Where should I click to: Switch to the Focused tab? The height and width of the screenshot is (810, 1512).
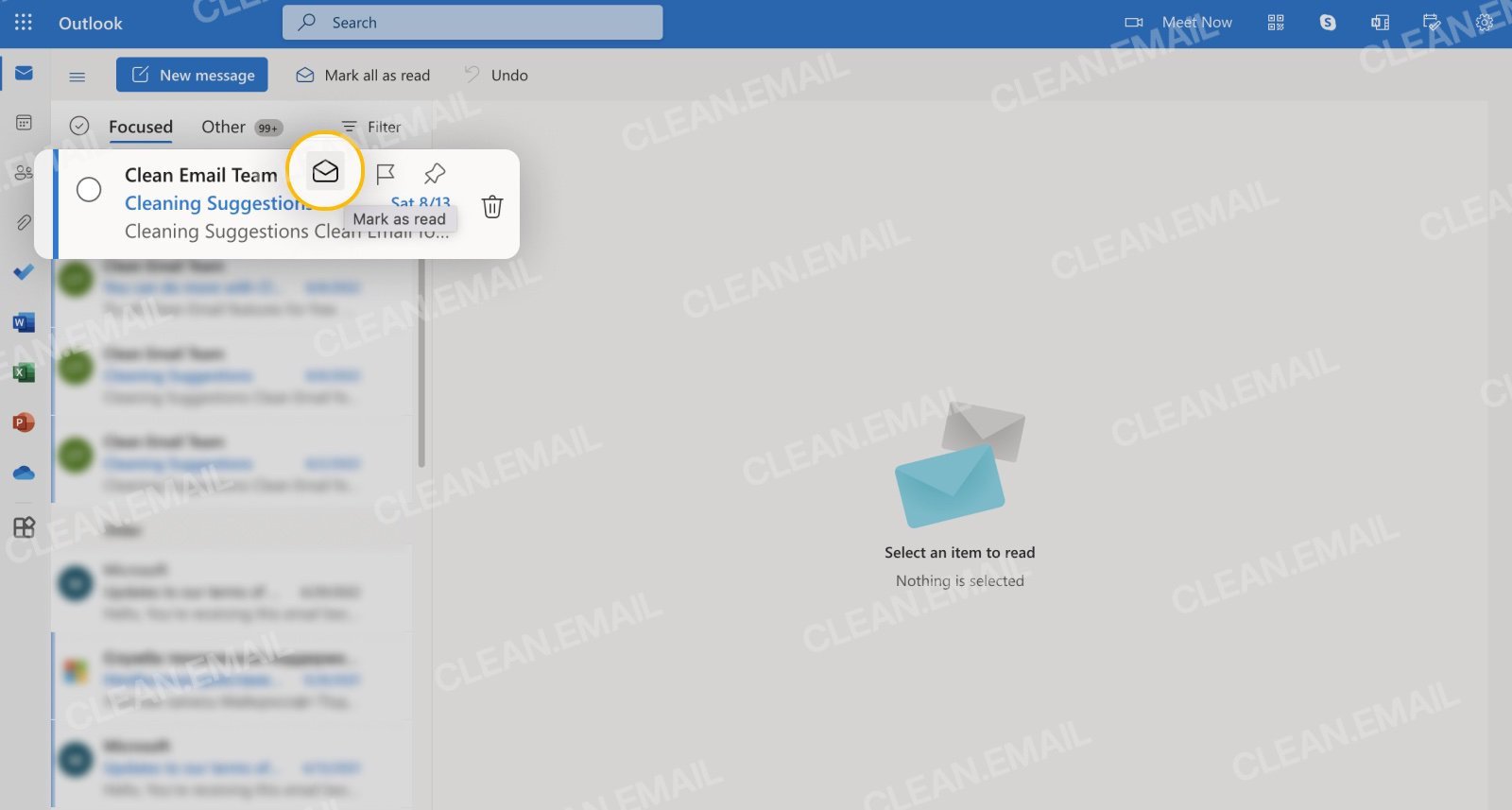(x=141, y=127)
